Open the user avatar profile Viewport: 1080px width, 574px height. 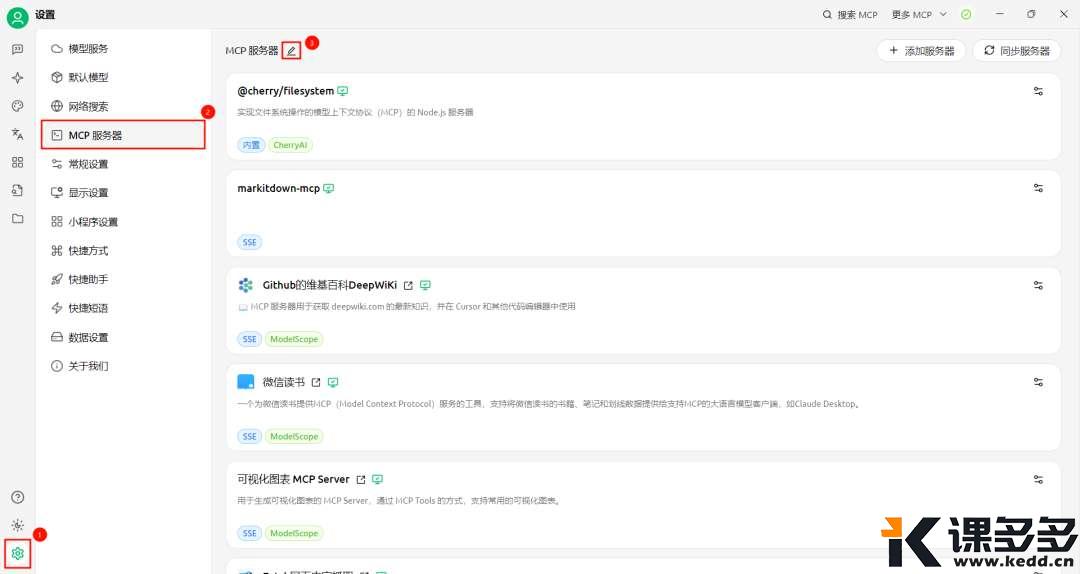click(x=17, y=17)
